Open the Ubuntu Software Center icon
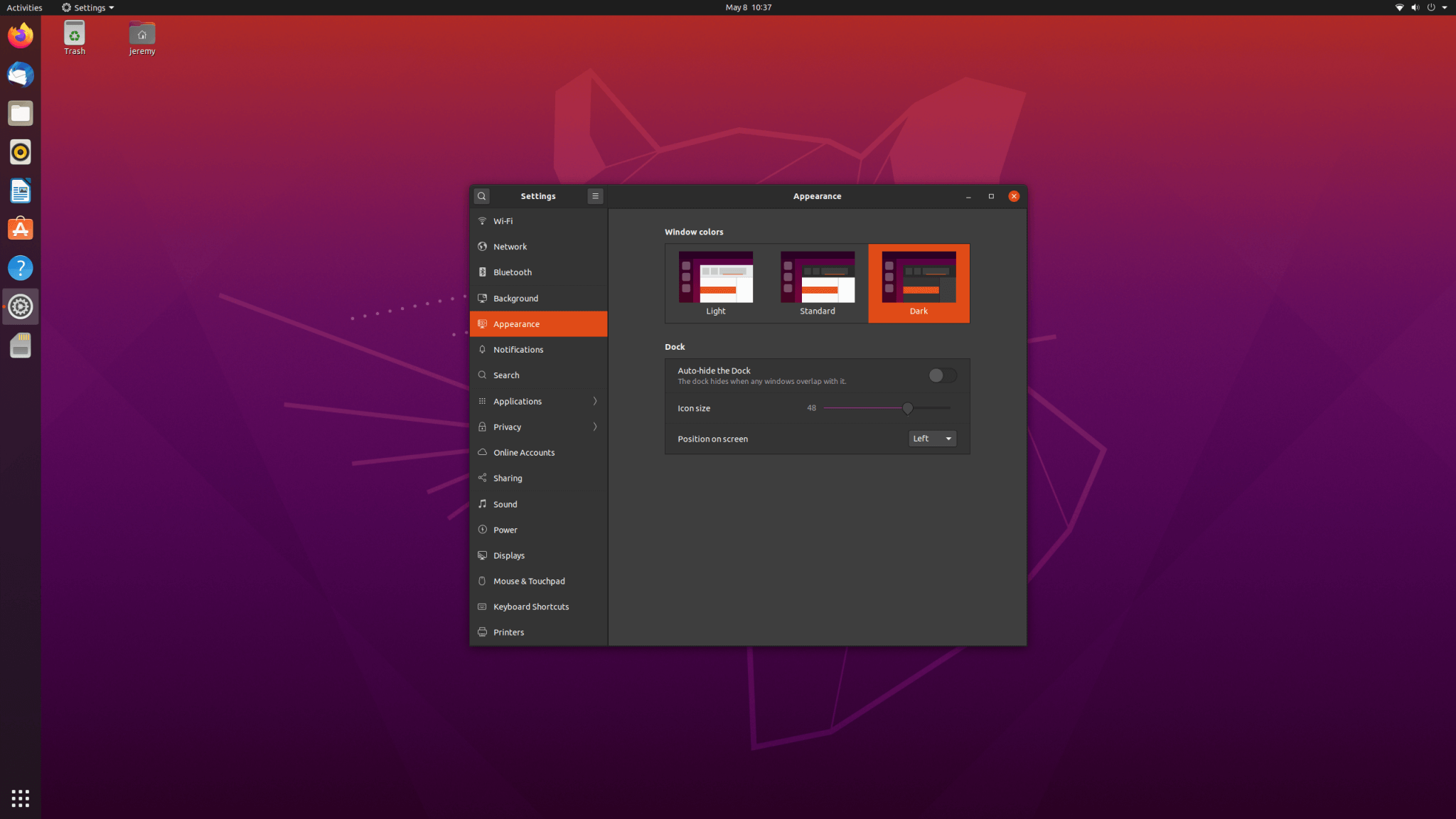The height and width of the screenshot is (819, 1456). 20,229
